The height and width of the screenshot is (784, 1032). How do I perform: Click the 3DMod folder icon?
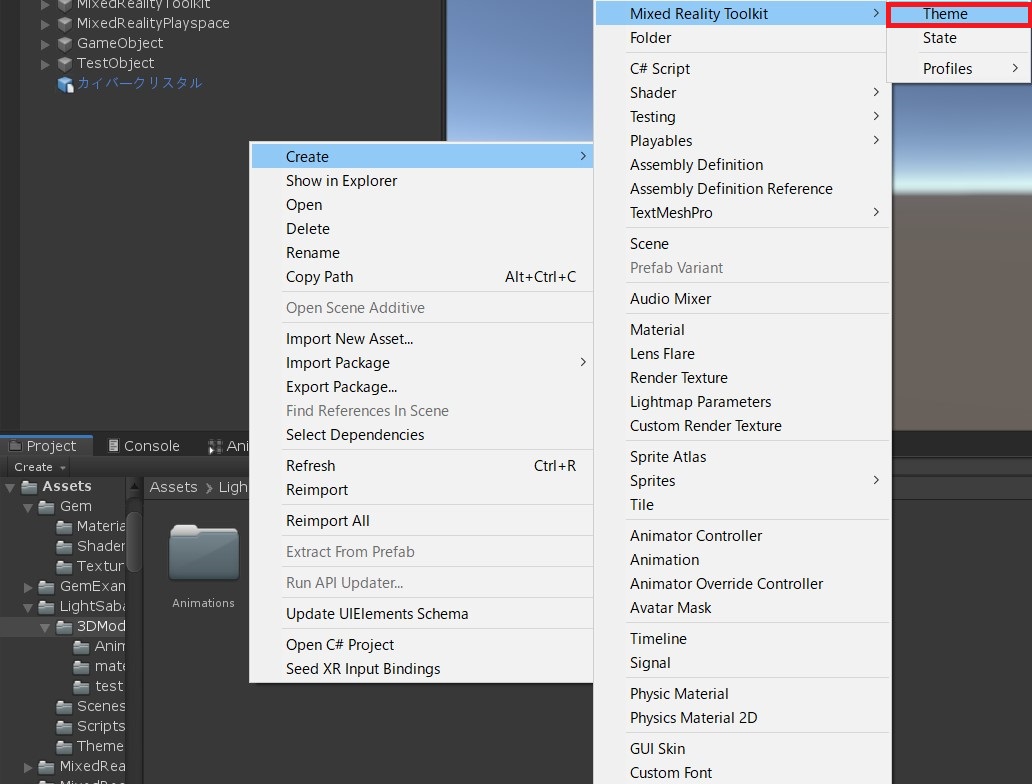(x=64, y=627)
